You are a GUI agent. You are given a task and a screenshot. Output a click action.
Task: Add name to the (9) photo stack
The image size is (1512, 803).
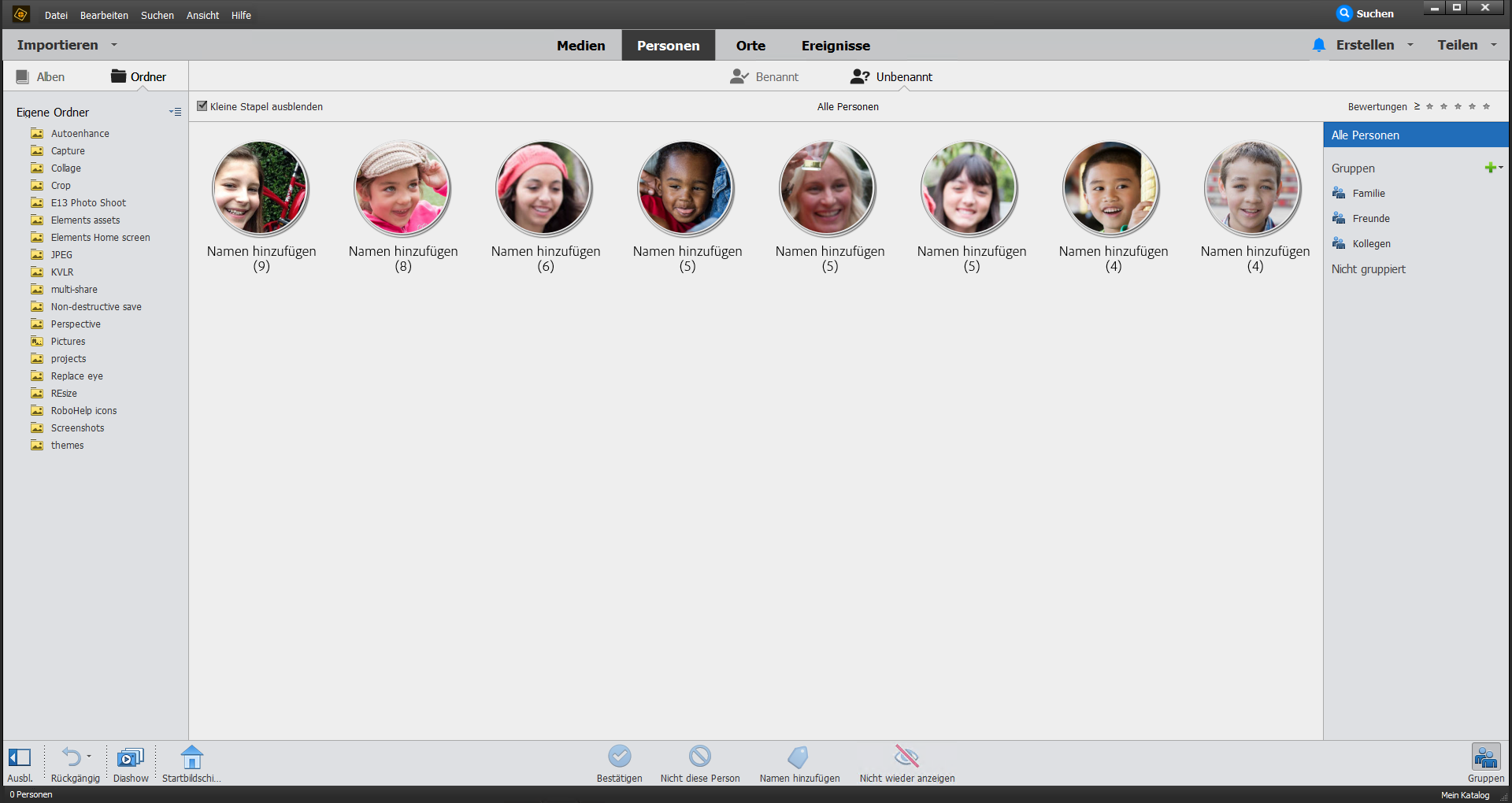point(261,251)
